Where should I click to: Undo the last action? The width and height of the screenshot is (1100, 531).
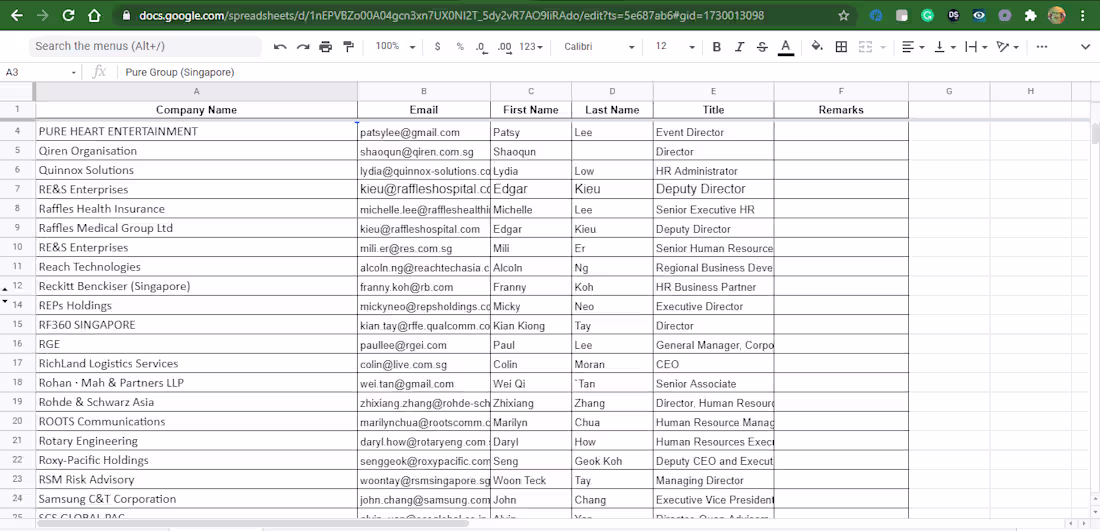(280, 46)
